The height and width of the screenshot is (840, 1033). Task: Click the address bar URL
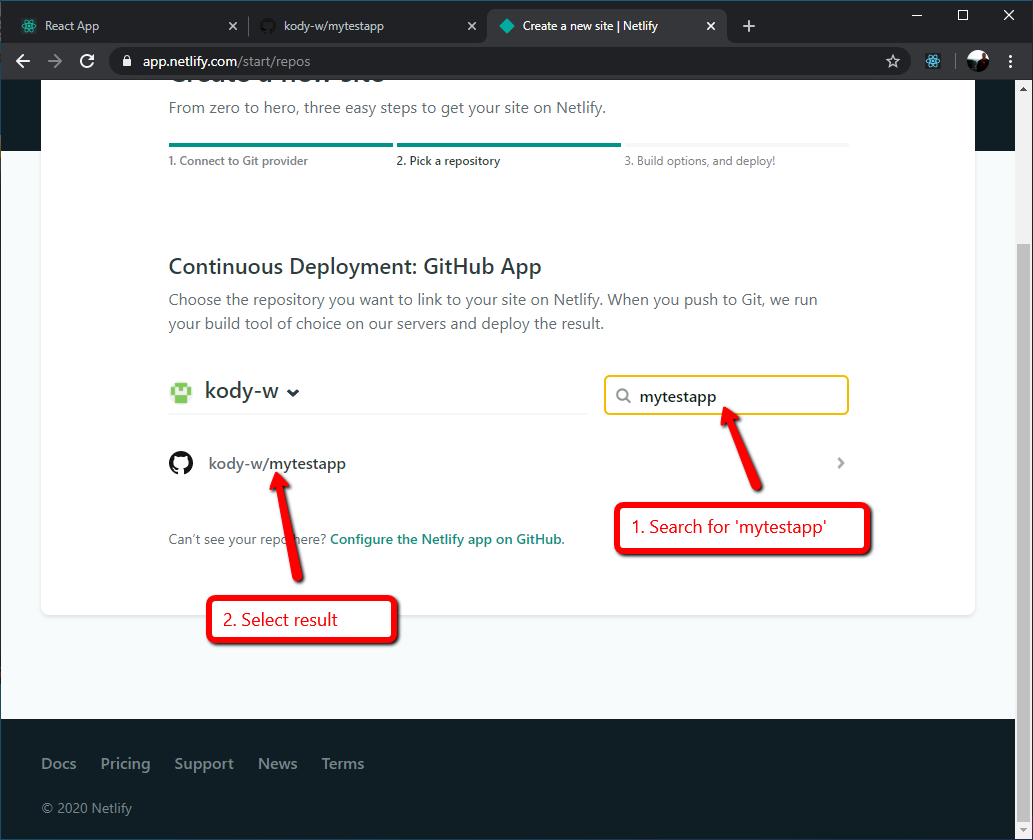coord(226,61)
